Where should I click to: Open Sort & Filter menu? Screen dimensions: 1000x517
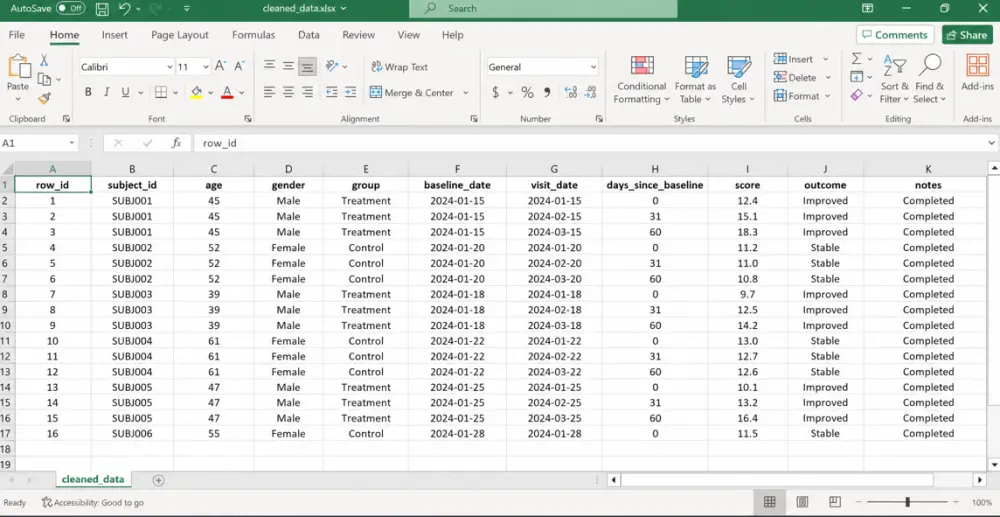point(894,80)
